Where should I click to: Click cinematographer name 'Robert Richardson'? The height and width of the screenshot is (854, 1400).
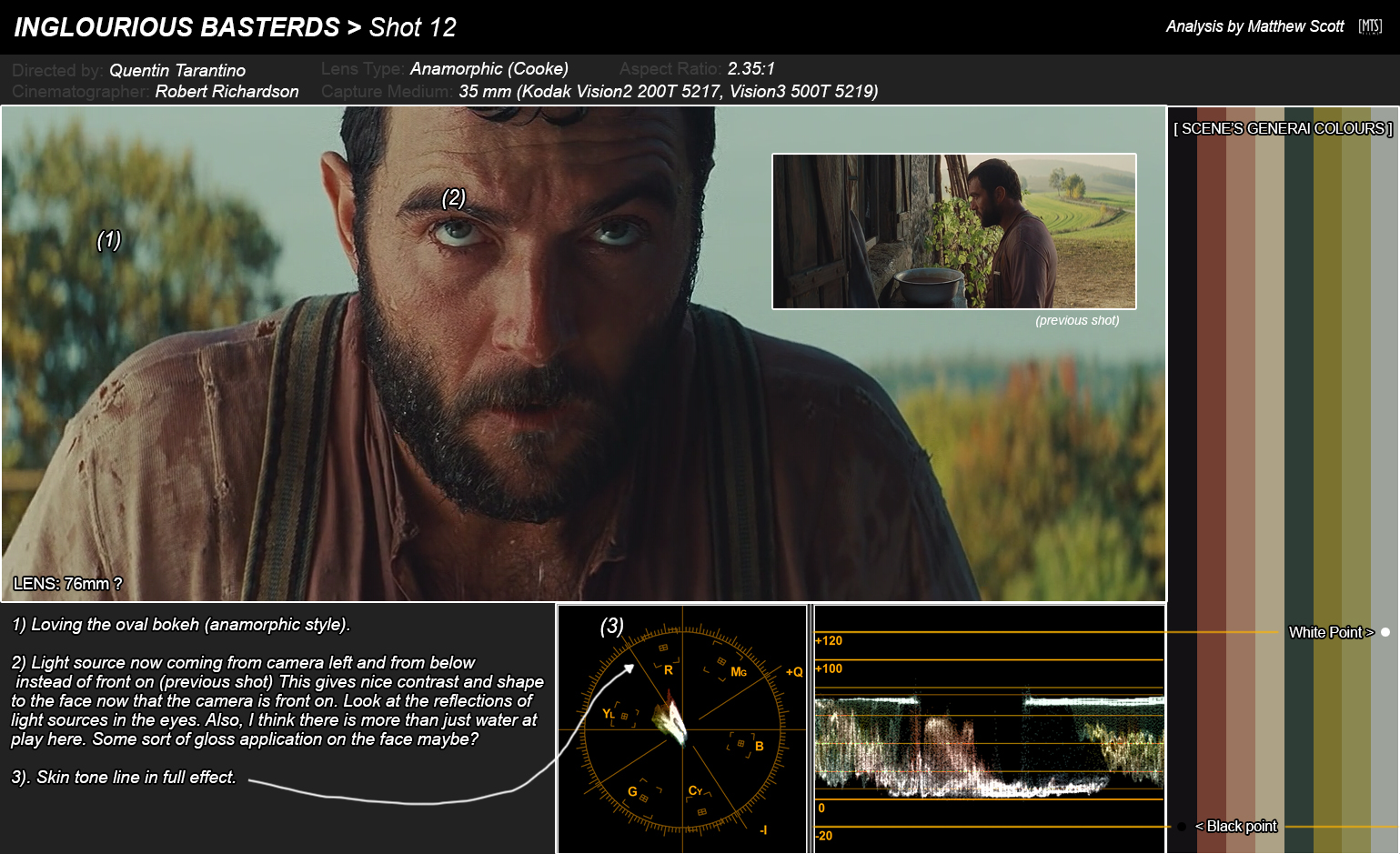tap(227, 91)
